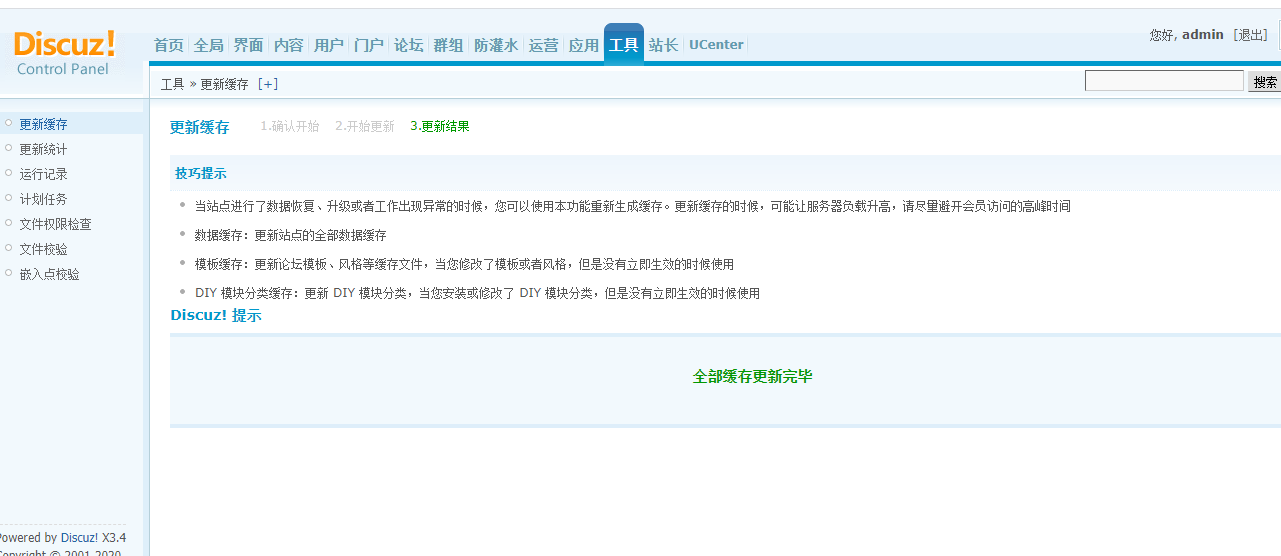1281x556 pixels.
Task: Click the 全部缓存更新完毕 message
Action: pyautogui.click(x=753, y=377)
